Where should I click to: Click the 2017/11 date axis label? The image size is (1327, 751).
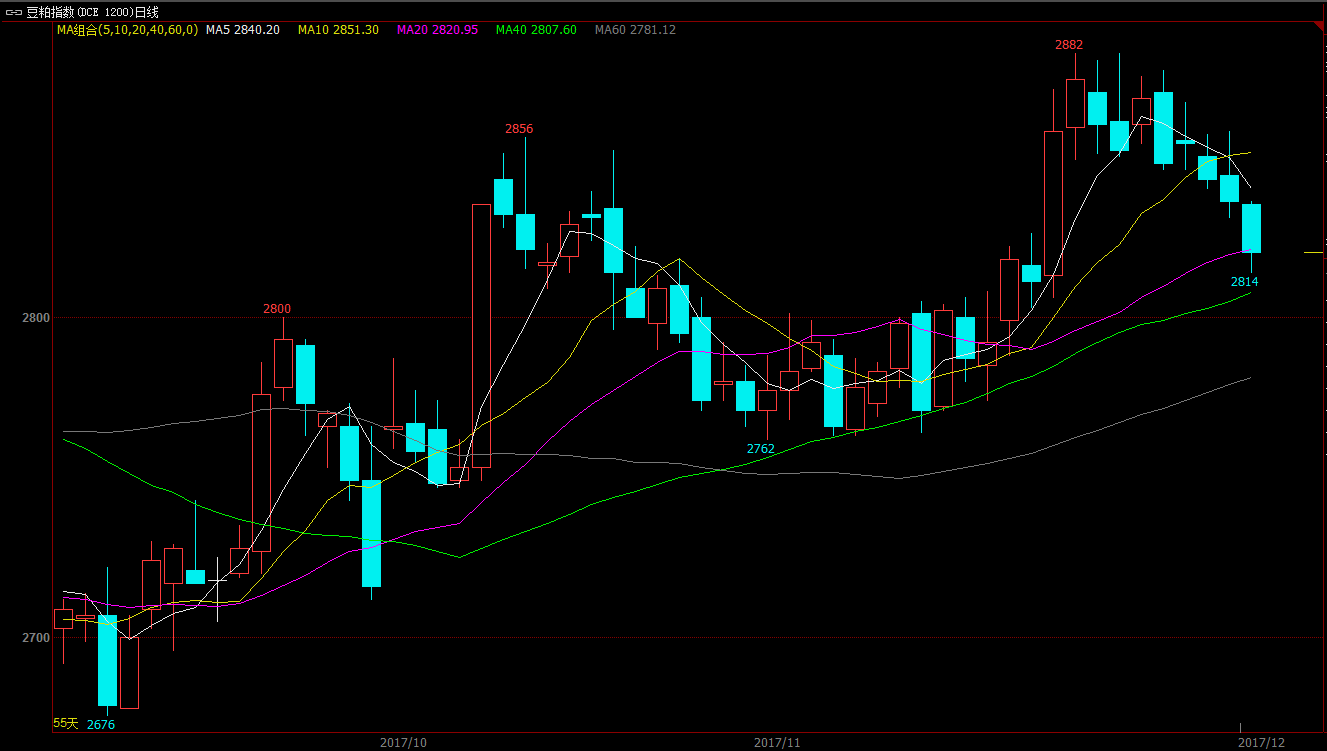click(x=777, y=742)
